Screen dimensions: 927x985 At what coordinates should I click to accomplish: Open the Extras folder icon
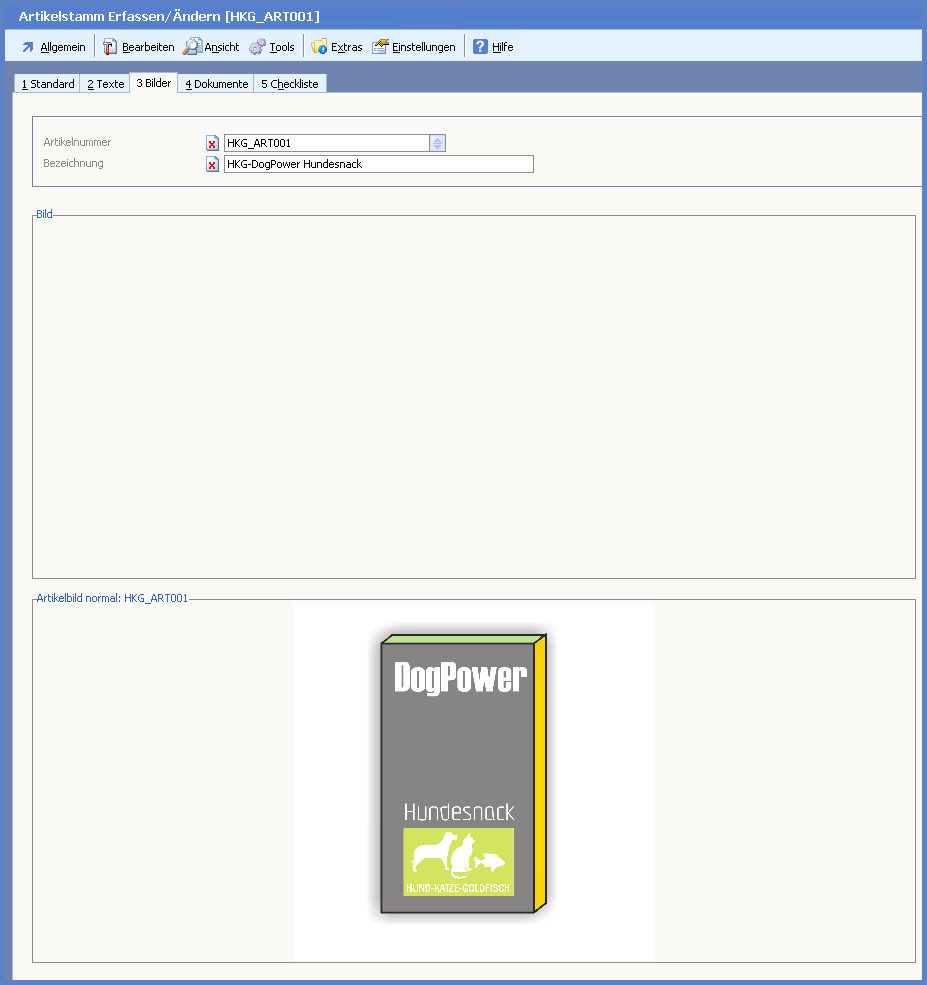click(x=319, y=47)
